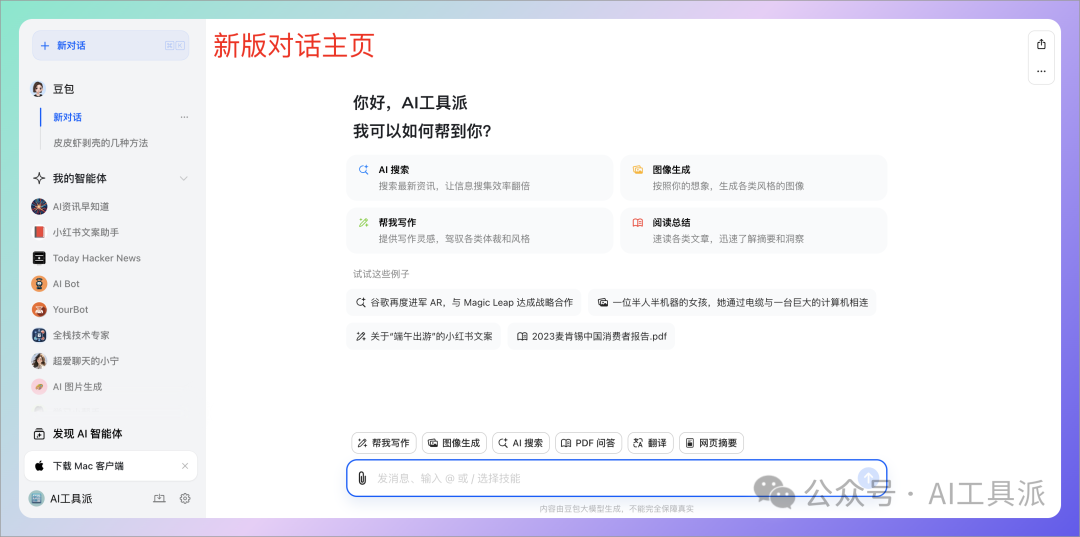Open the 新对话 conversation in sidebar
1080x537 pixels.
pyautogui.click(x=68, y=118)
